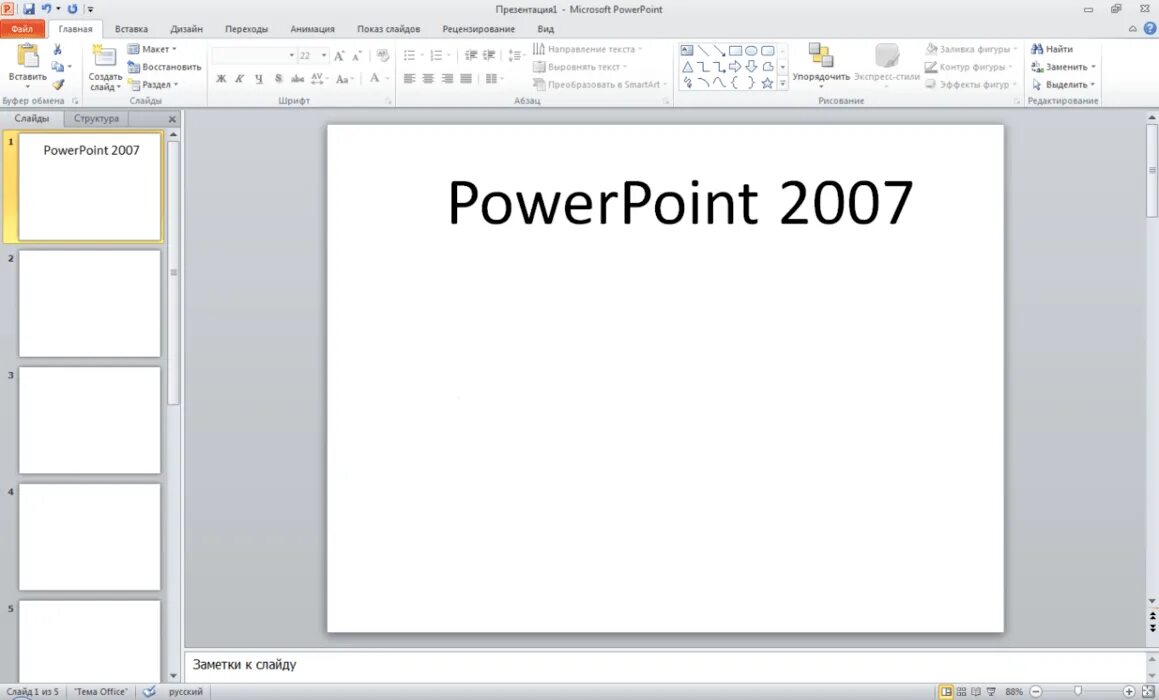This screenshot has width=1159, height=700.
Task: Toggle Bold (Ж) formatting
Action: pyautogui.click(x=220, y=78)
